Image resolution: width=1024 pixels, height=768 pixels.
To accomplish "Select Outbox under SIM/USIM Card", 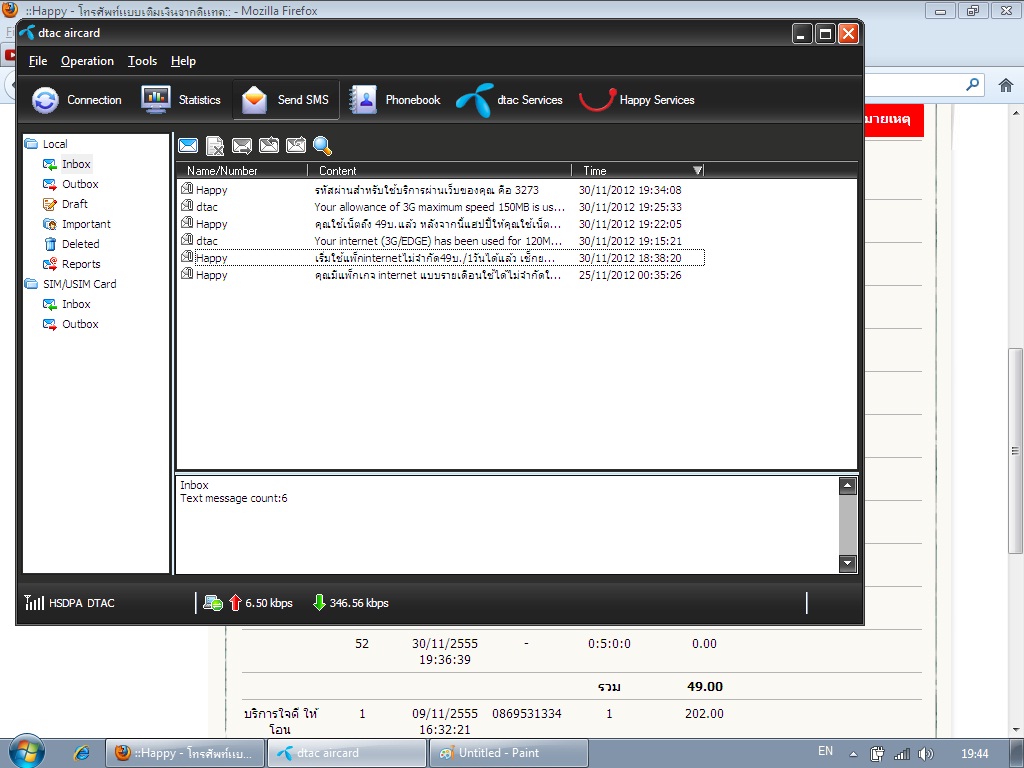I will pyautogui.click(x=71, y=324).
